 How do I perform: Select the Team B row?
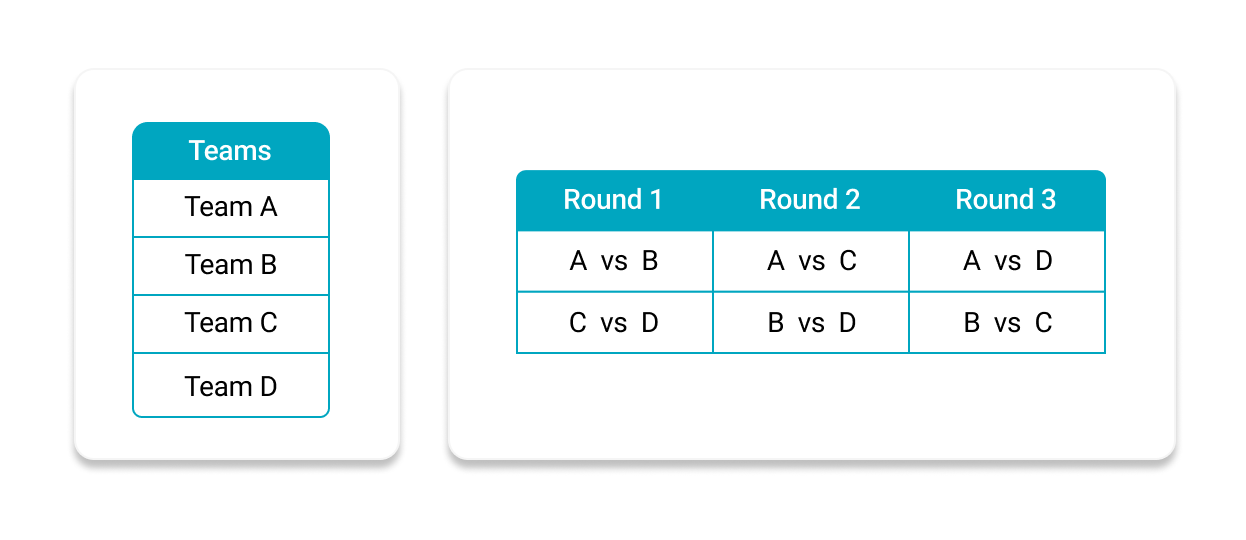click(x=230, y=265)
